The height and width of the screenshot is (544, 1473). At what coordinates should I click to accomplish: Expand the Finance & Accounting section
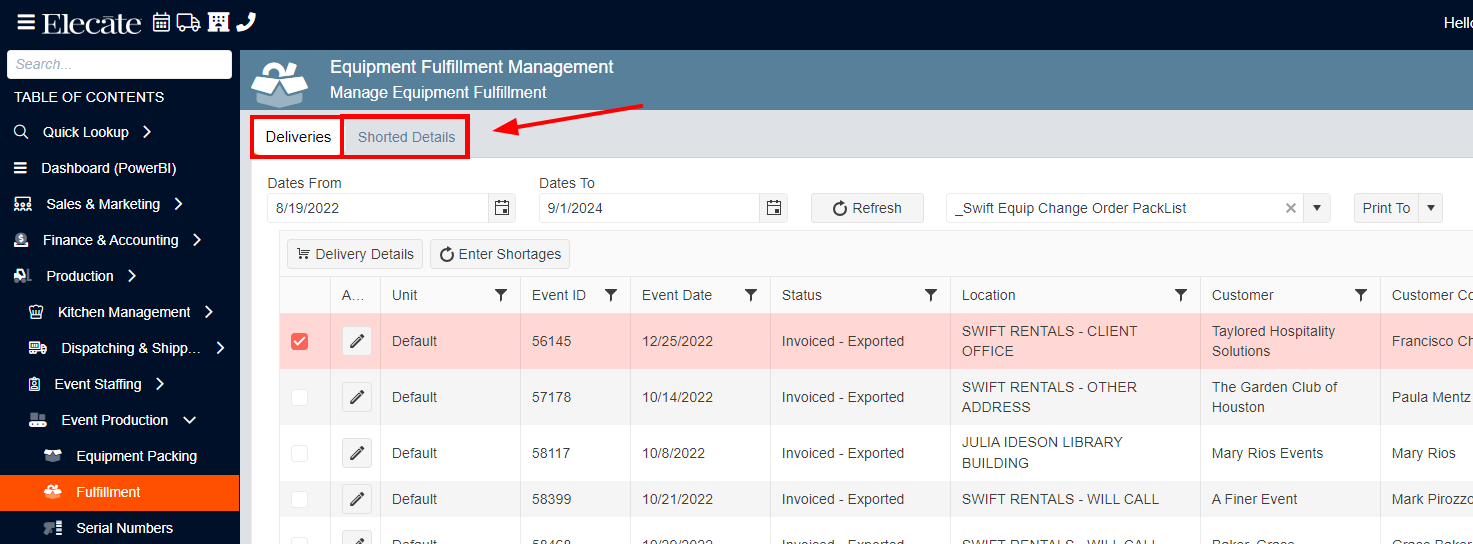[x=197, y=240]
